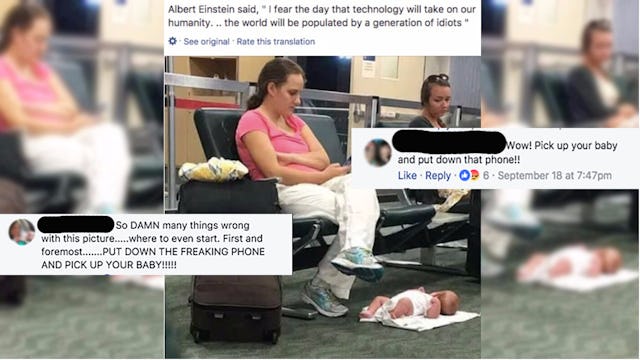Click the gear icon beside See original
Image resolution: width=640 pixels, height=360 pixels.
(x=173, y=41)
